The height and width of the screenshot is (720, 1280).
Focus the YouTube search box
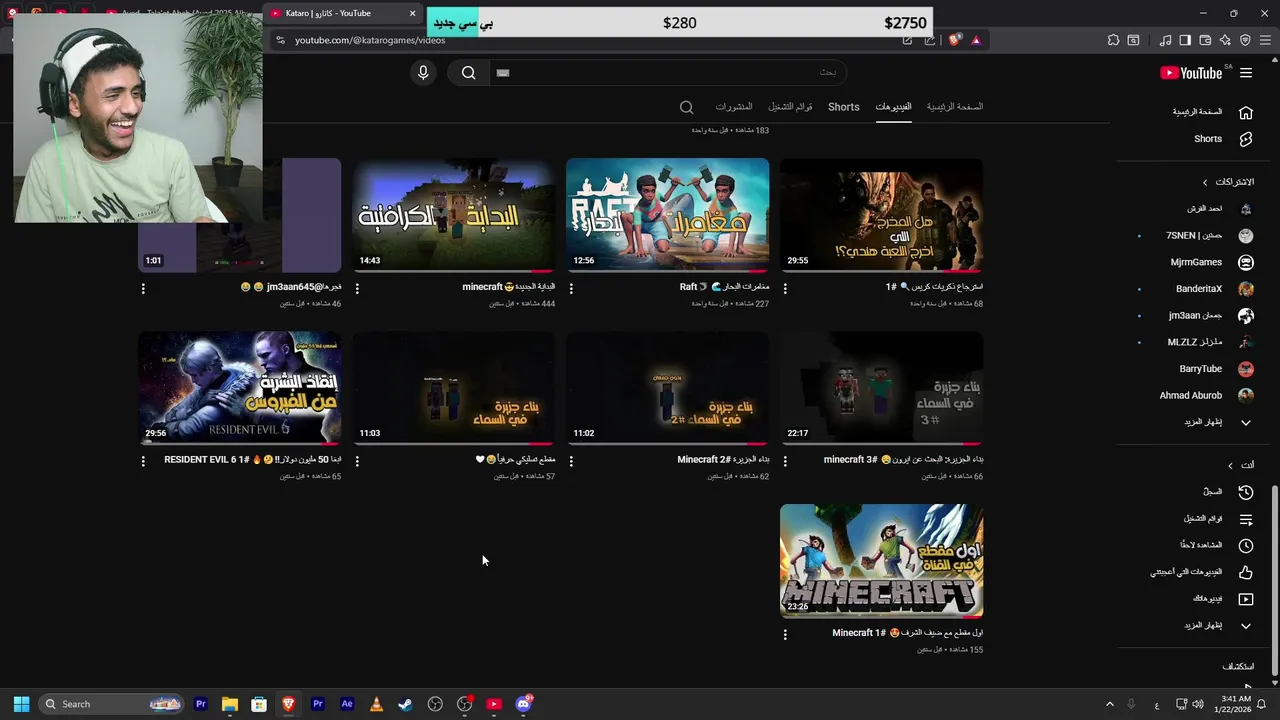coord(667,73)
